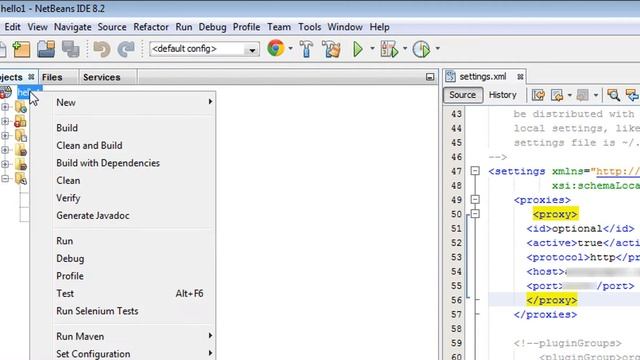Viewport: 640px width, 360px height.
Task: Minimize the Projects panel window group
Action: pos(430,77)
